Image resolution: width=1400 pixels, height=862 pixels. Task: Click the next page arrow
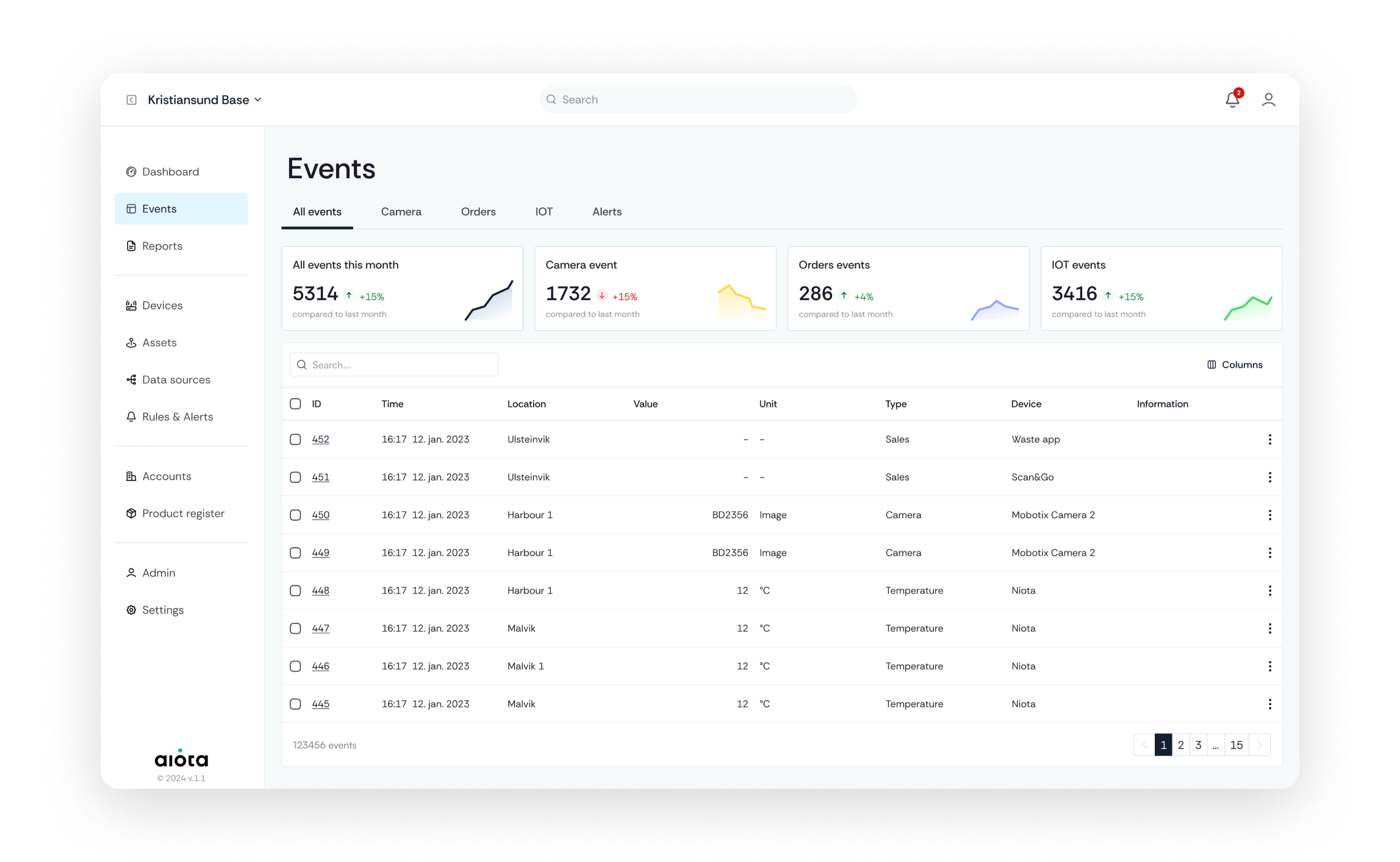click(1259, 745)
